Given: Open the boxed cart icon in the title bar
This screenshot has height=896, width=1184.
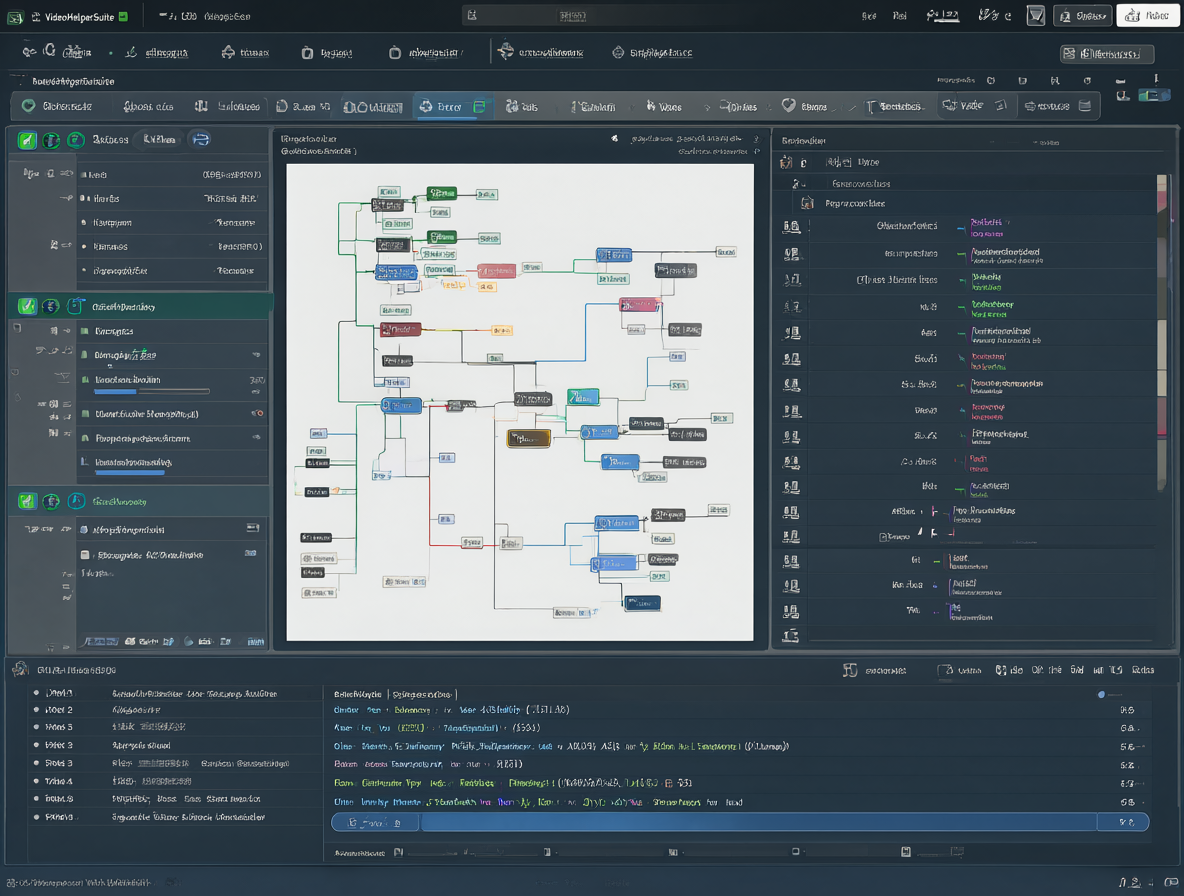Looking at the screenshot, I should (1035, 15).
